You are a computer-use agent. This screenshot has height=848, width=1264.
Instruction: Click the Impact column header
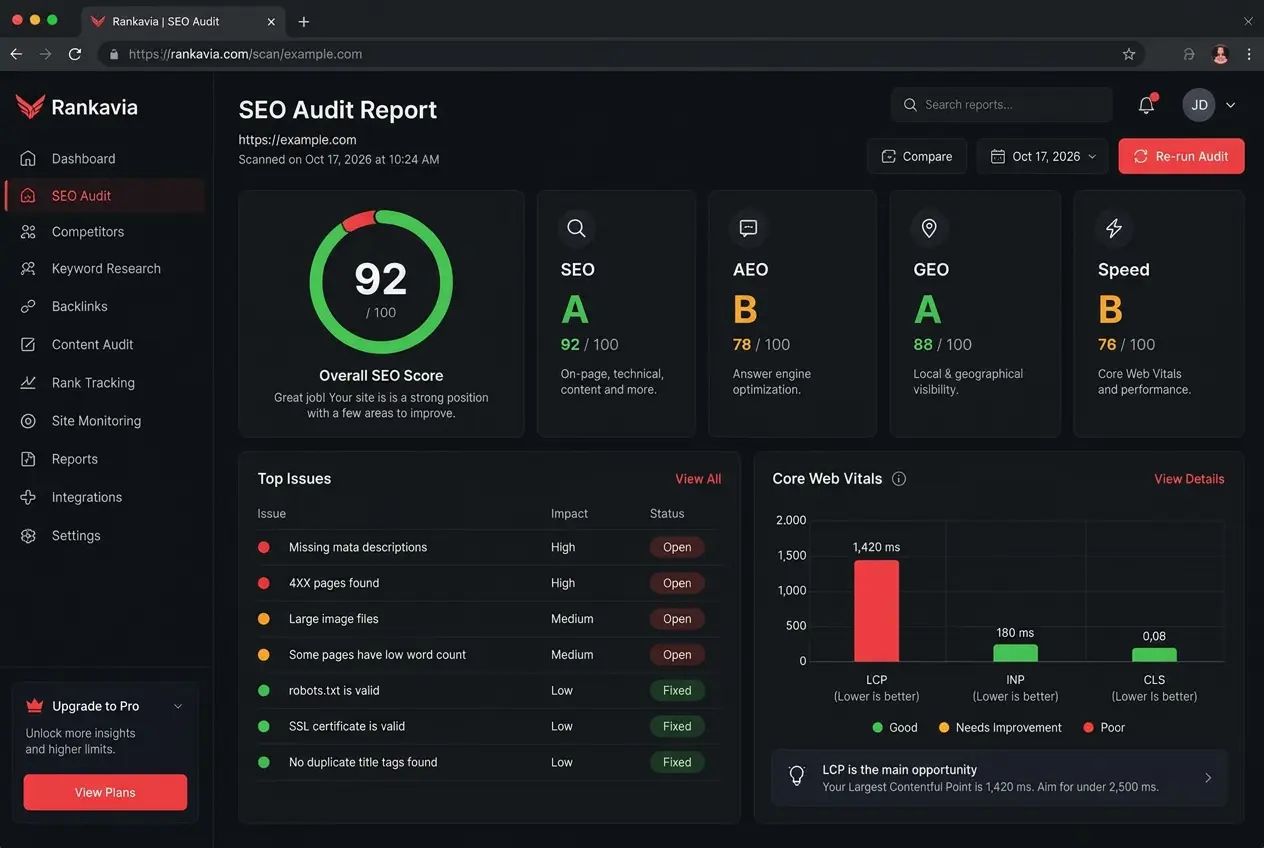pyautogui.click(x=569, y=514)
